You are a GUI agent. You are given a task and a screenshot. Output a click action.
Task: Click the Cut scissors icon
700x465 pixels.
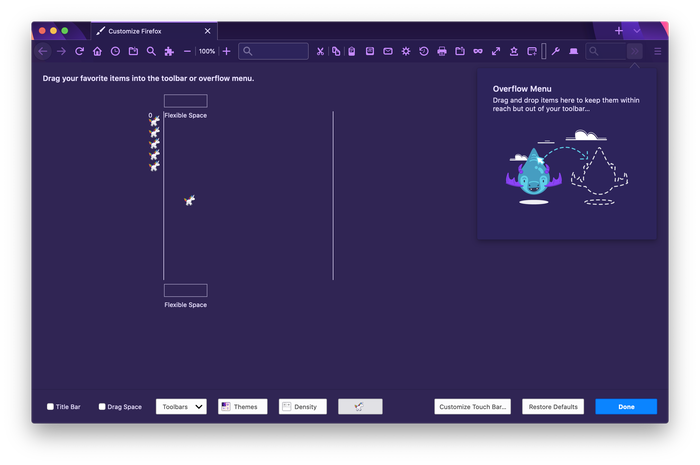pos(320,51)
